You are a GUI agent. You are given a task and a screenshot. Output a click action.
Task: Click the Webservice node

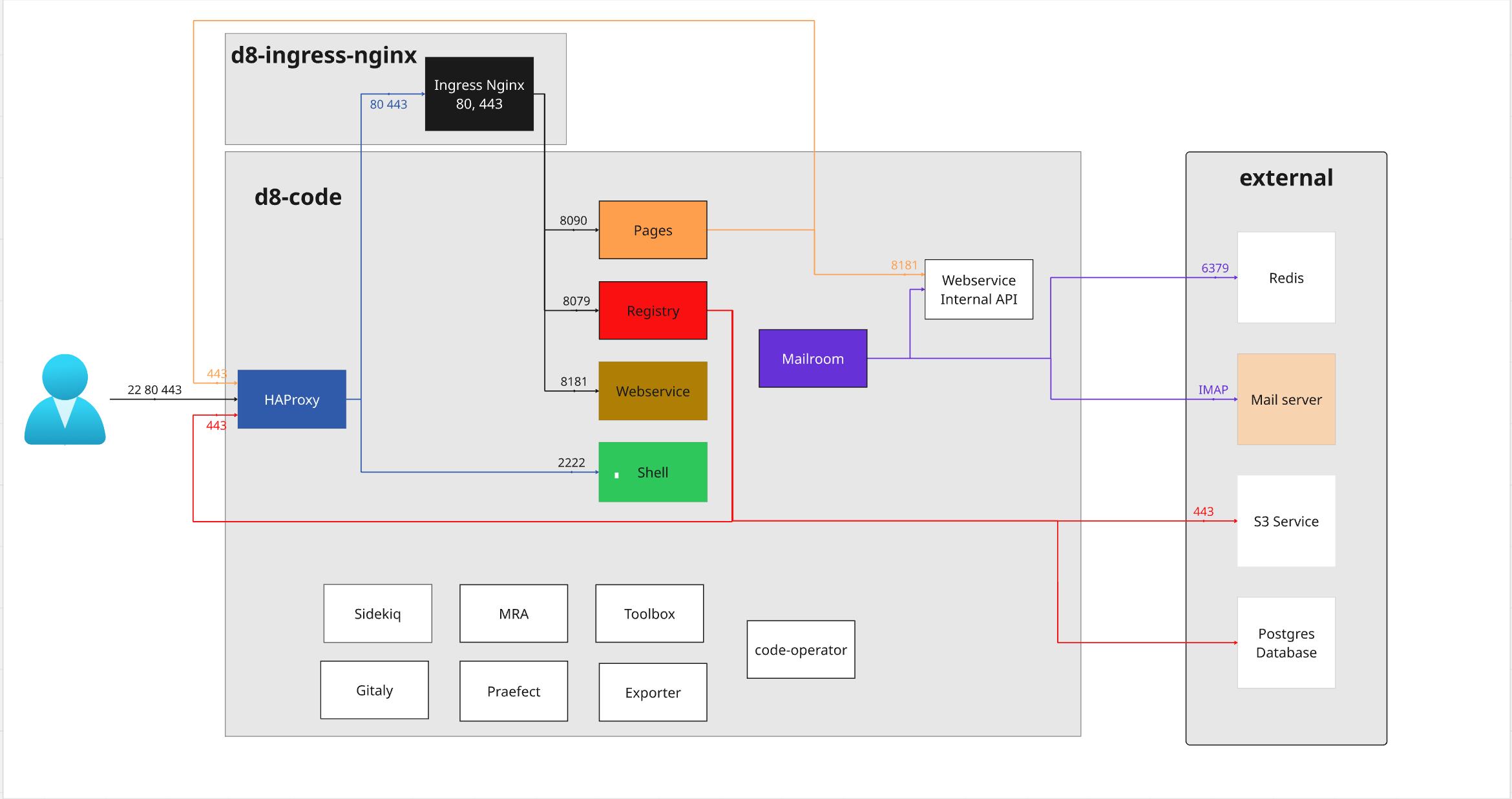click(x=653, y=391)
